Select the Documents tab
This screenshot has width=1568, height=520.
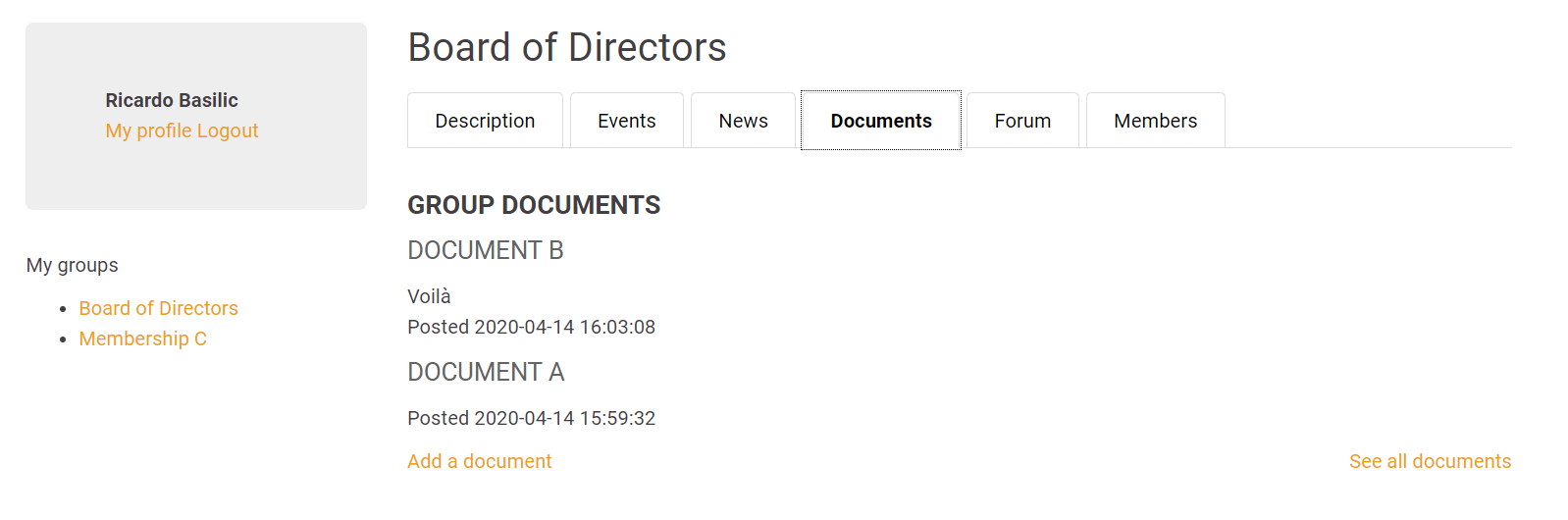pos(880,121)
